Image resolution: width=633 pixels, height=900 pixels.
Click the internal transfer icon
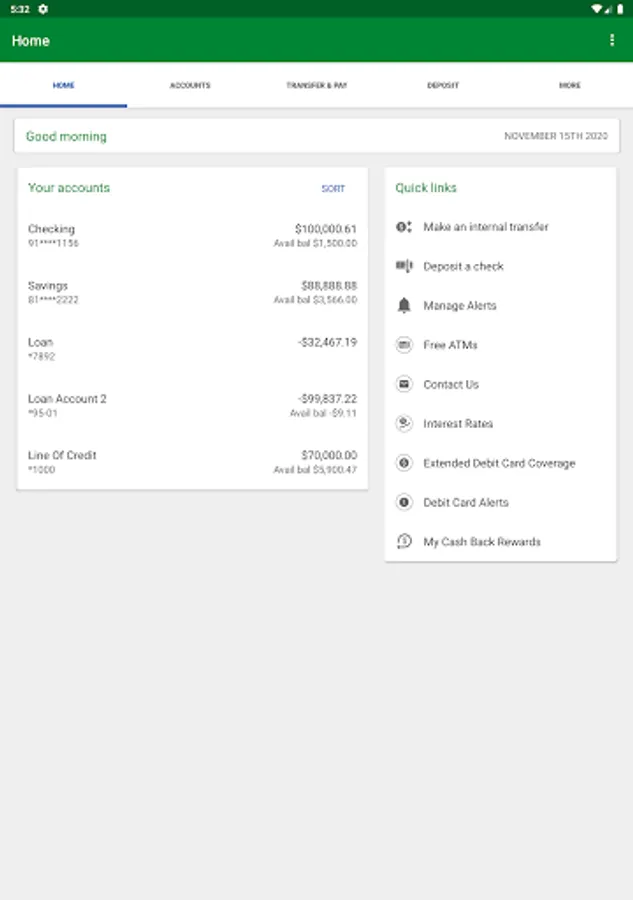[404, 227]
